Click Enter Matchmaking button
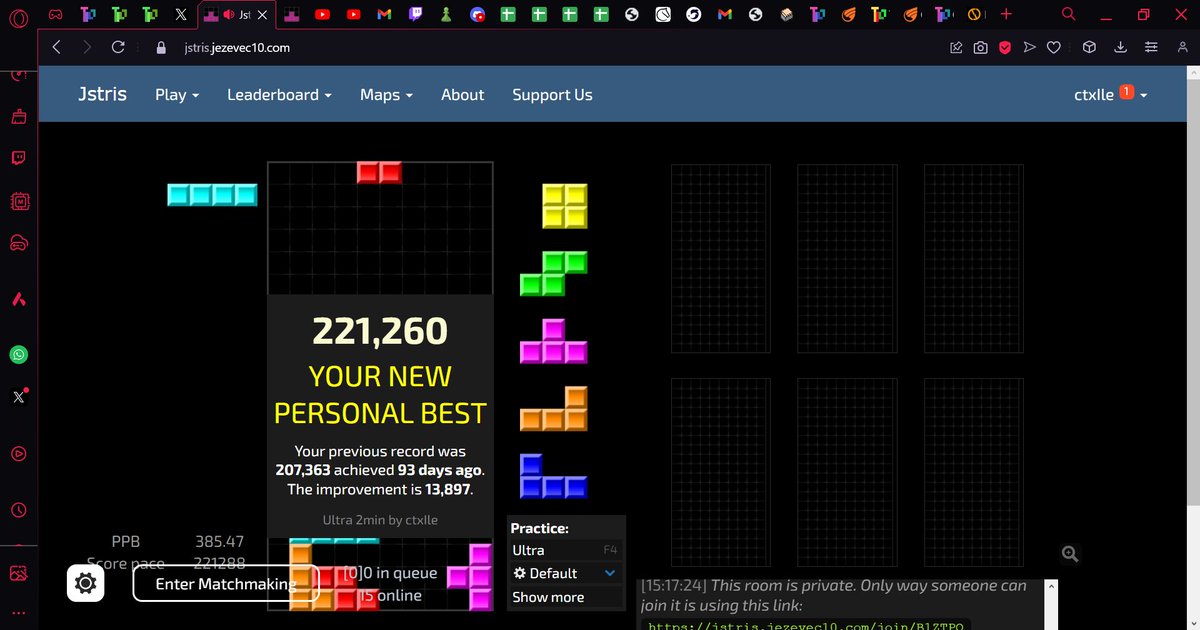Image resolution: width=1200 pixels, height=630 pixels. (x=226, y=584)
